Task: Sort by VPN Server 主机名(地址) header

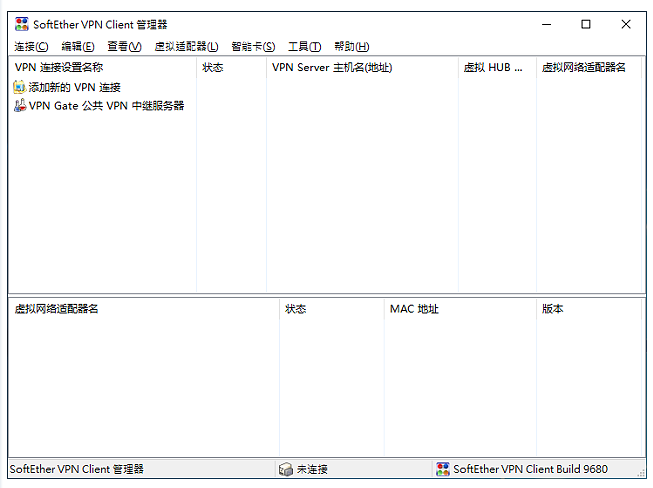Action: pos(362,67)
